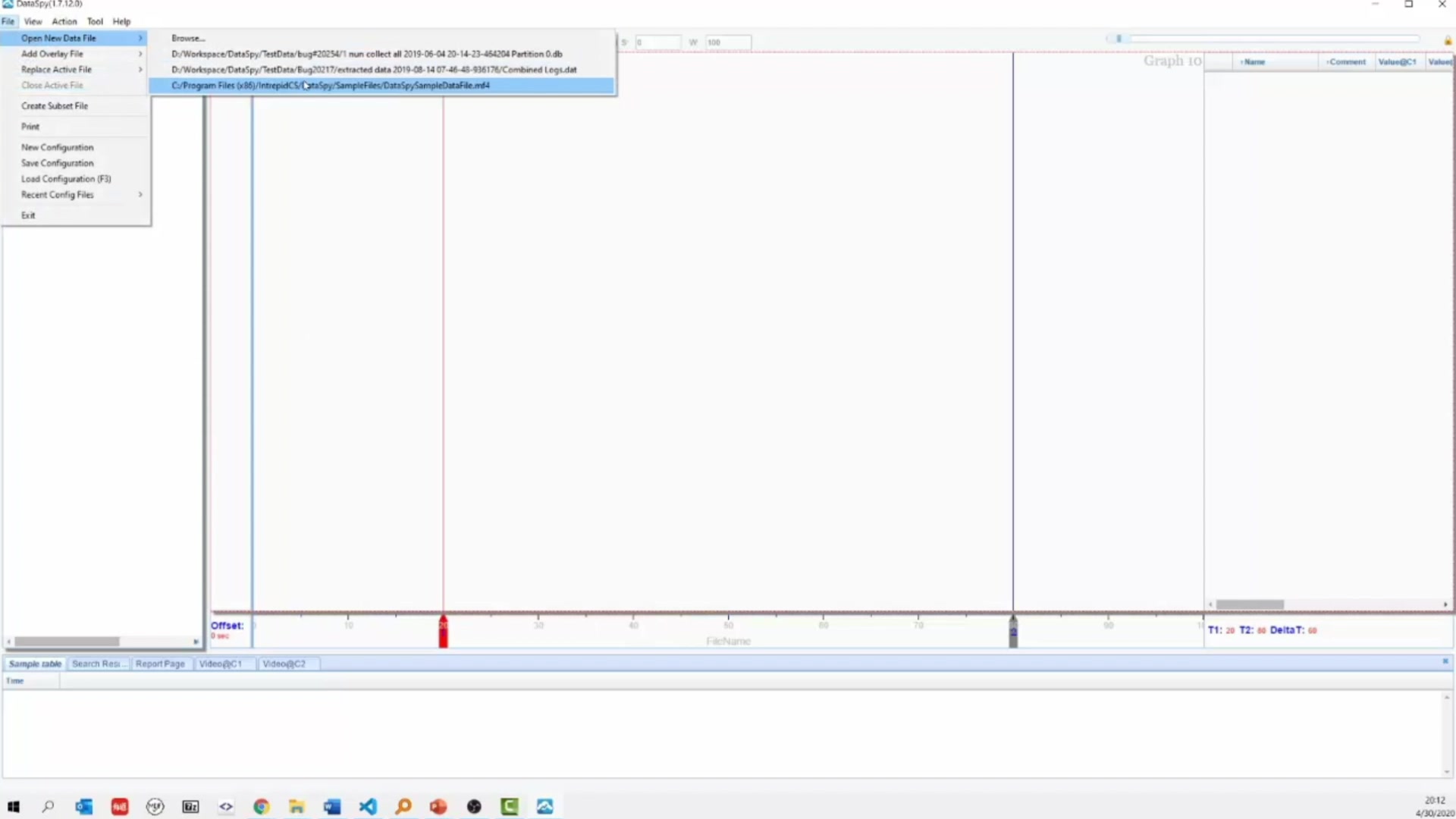Switch to the Search Results tab
The width and height of the screenshot is (1456, 819).
click(96, 663)
